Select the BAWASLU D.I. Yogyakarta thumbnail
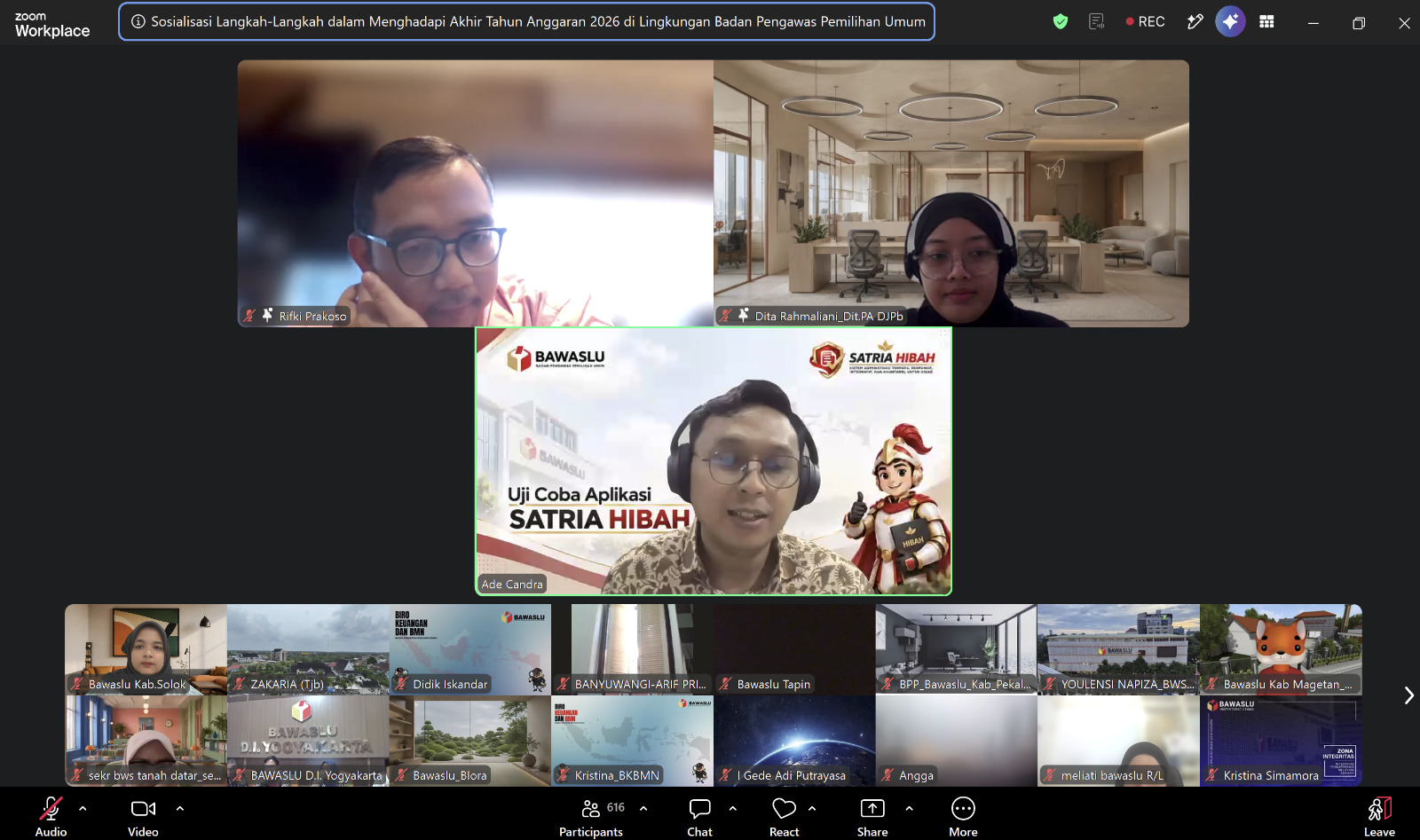The image size is (1420, 840). point(308,741)
